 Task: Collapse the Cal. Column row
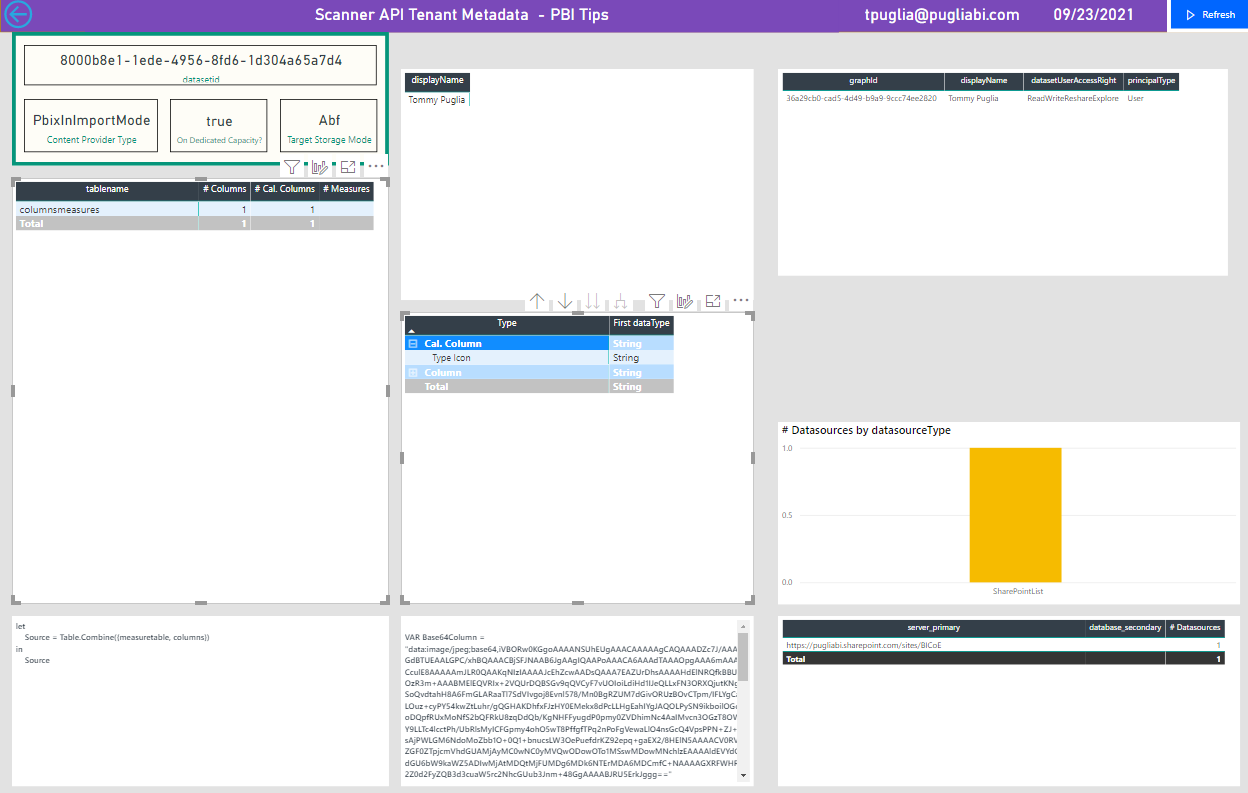coord(412,344)
